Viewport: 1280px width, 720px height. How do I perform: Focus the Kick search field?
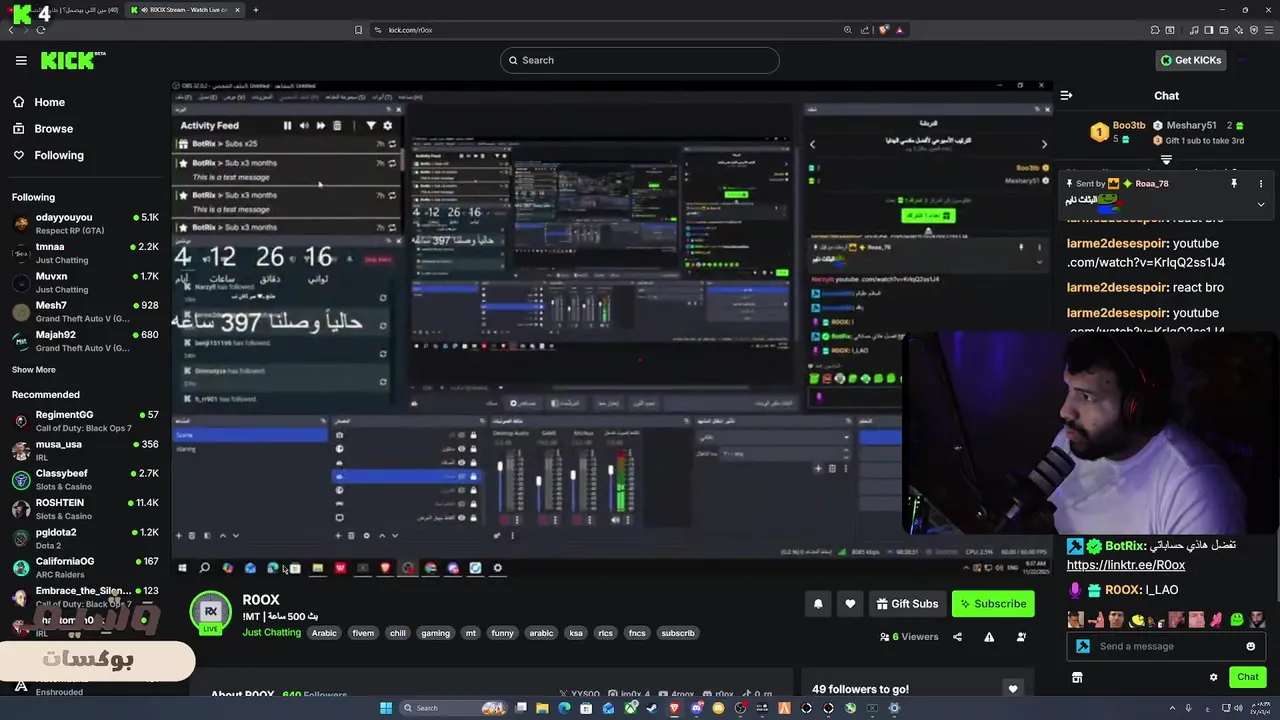(x=639, y=60)
